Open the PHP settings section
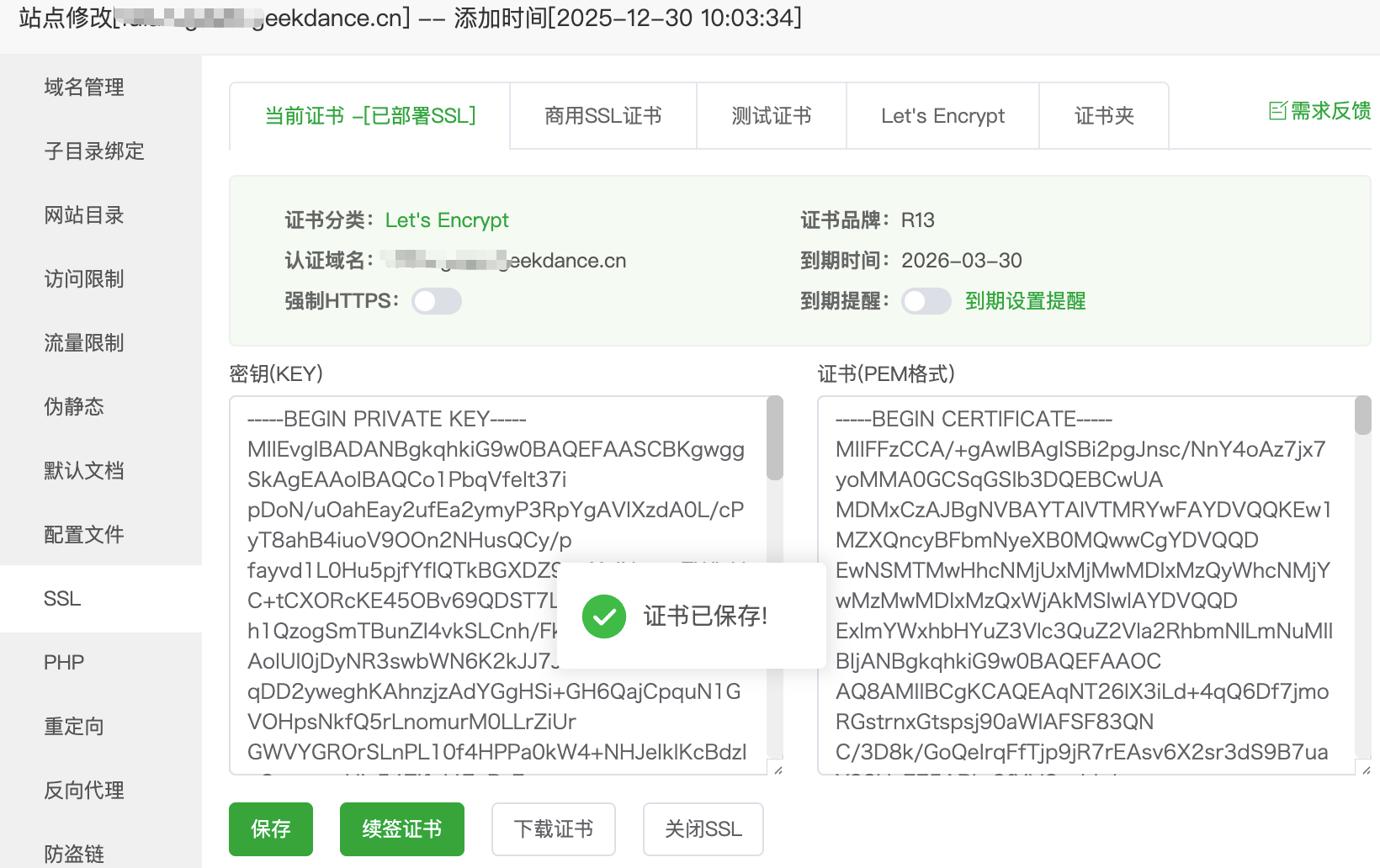 pyautogui.click(x=63, y=662)
